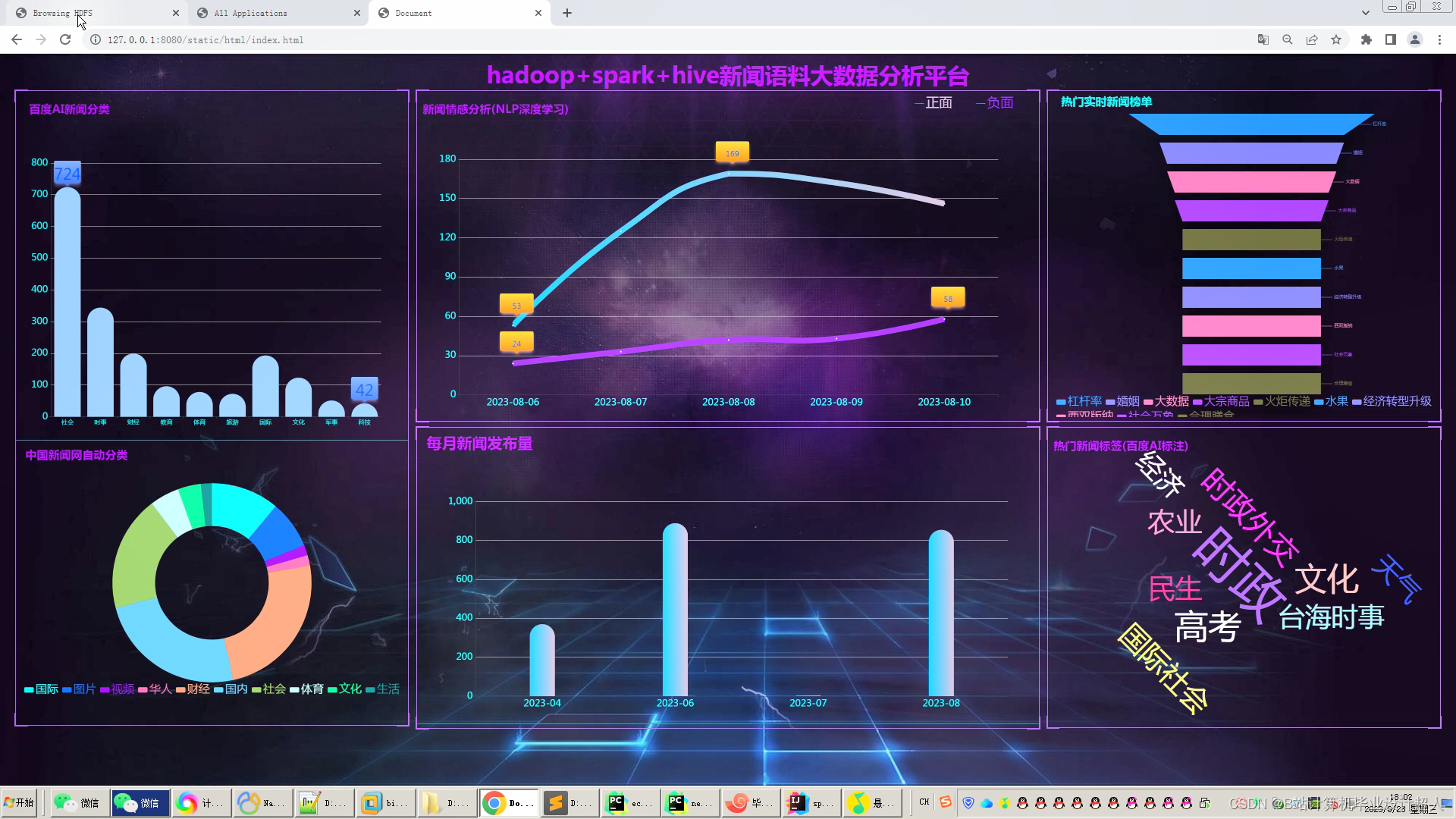Screen dimensions: 1456x819
Task: Expand the tab search chevron
Action: pos(1365,13)
